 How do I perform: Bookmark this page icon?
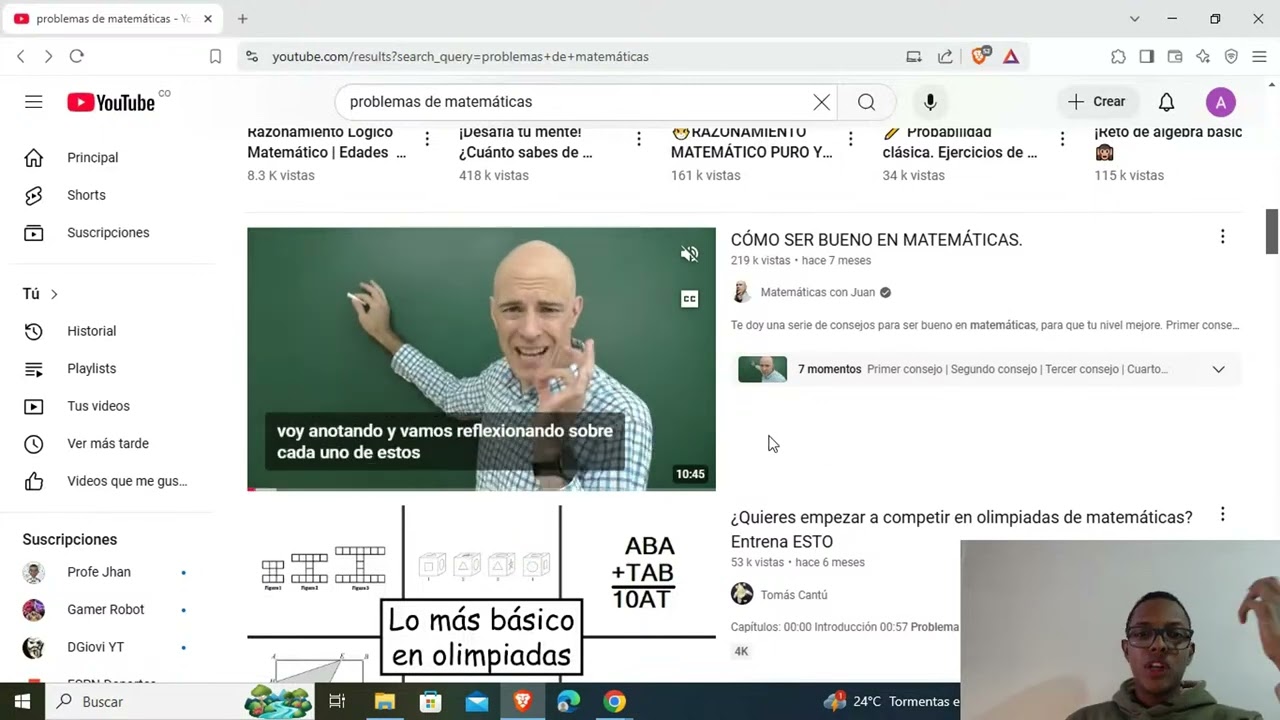(215, 57)
